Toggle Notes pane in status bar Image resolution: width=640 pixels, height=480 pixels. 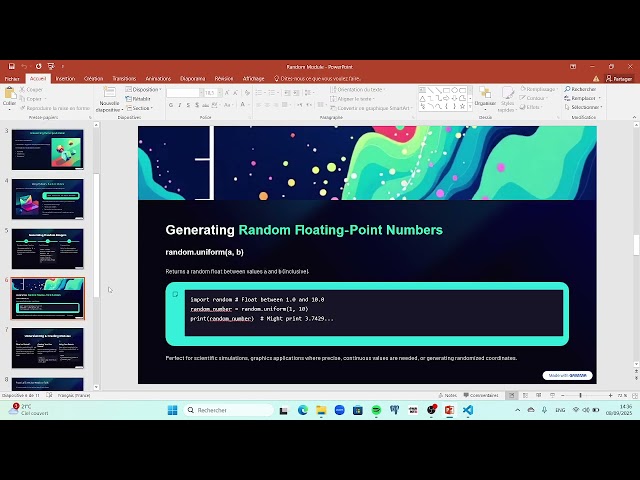click(447, 395)
